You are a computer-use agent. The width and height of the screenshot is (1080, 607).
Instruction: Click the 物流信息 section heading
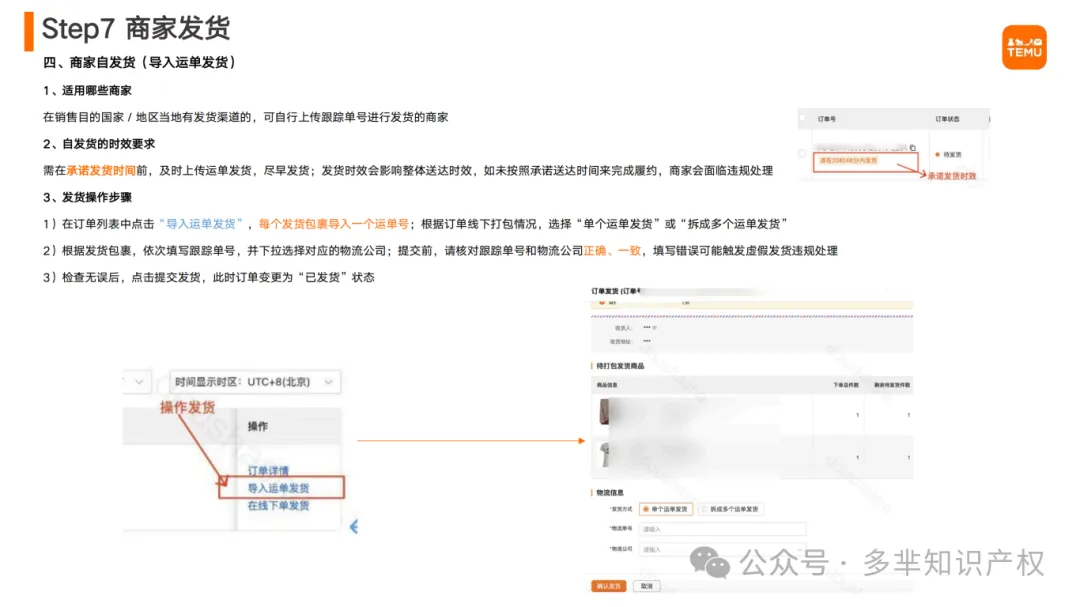(x=610, y=493)
